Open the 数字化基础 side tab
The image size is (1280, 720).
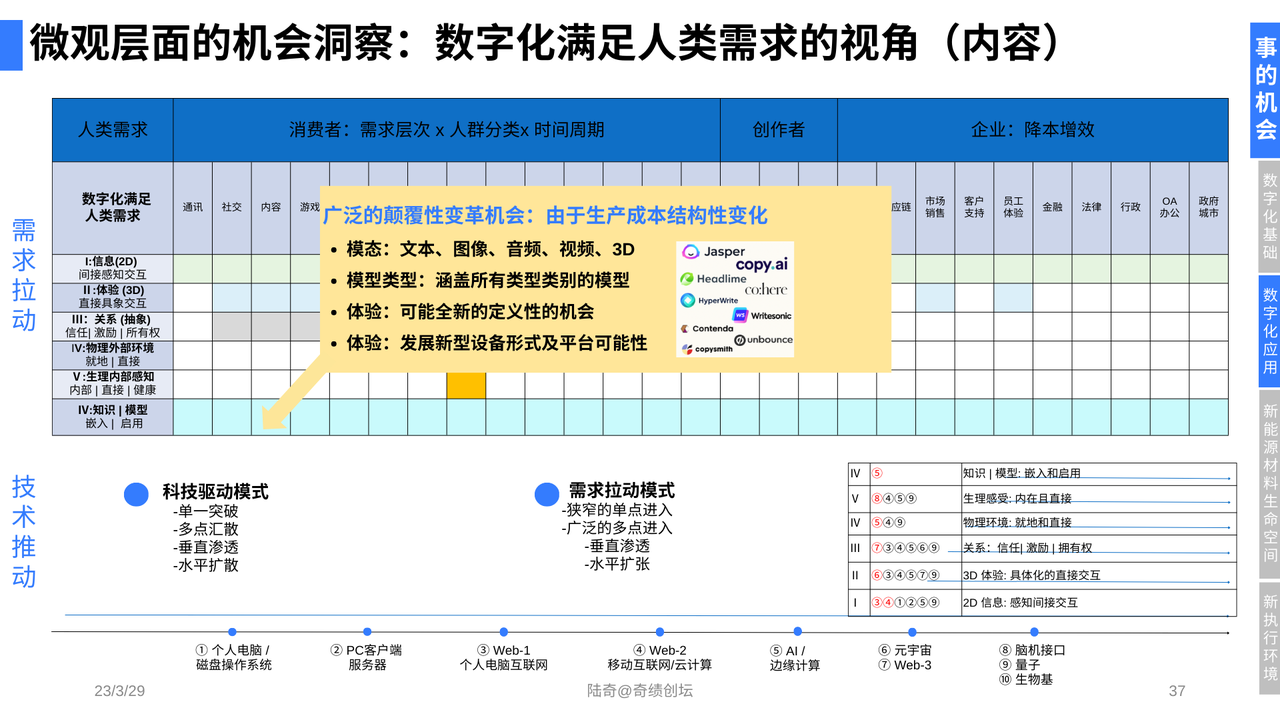coord(1269,216)
